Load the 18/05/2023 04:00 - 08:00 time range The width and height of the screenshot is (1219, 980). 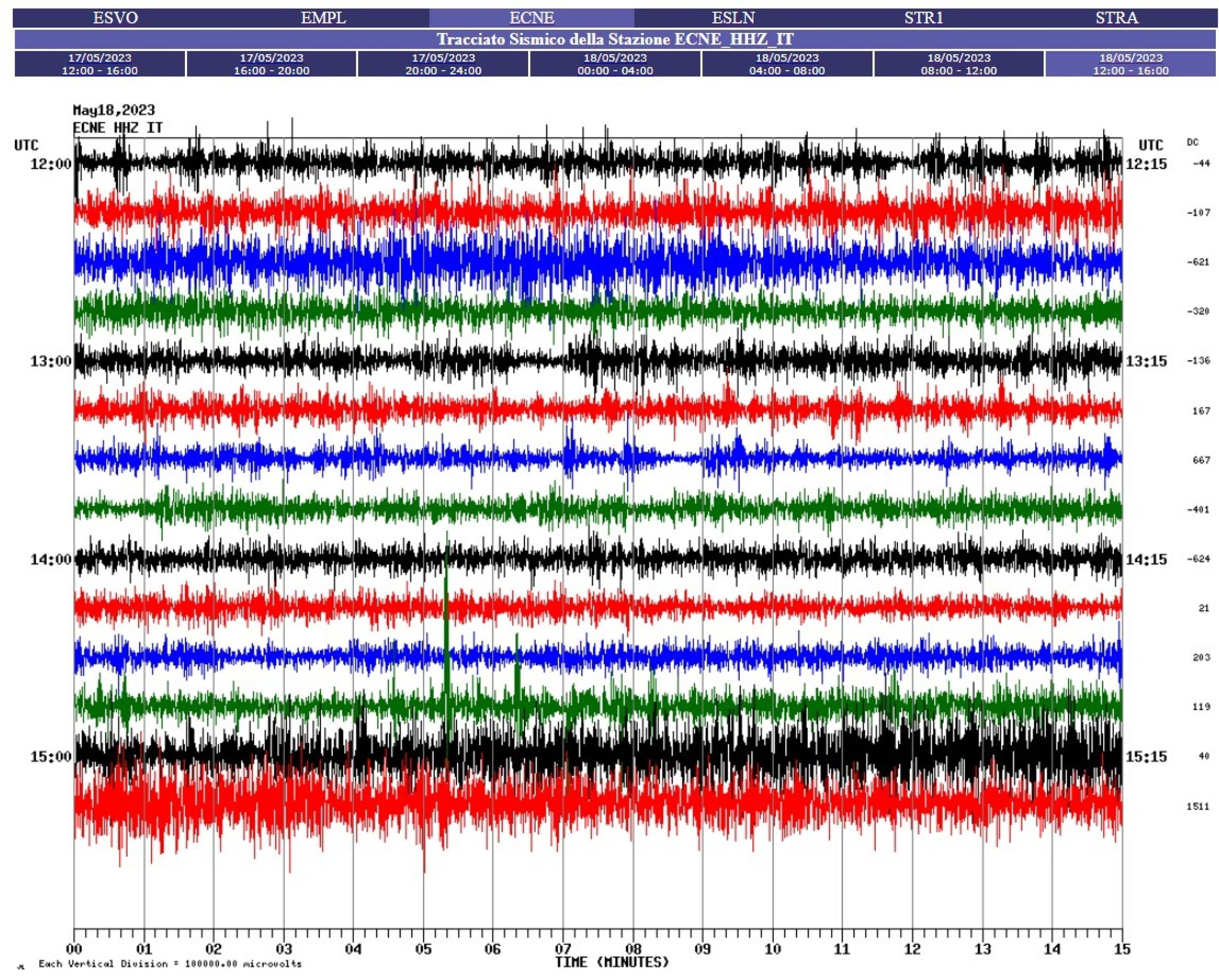pyautogui.click(x=787, y=64)
